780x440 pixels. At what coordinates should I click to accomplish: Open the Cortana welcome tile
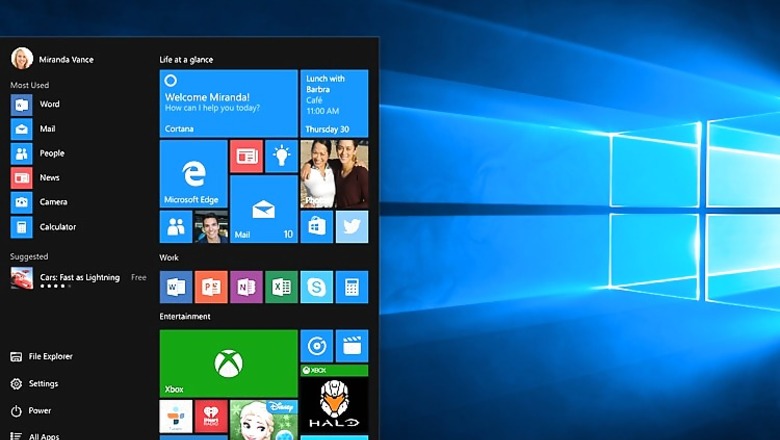pyautogui.click(x=228, y=103)
